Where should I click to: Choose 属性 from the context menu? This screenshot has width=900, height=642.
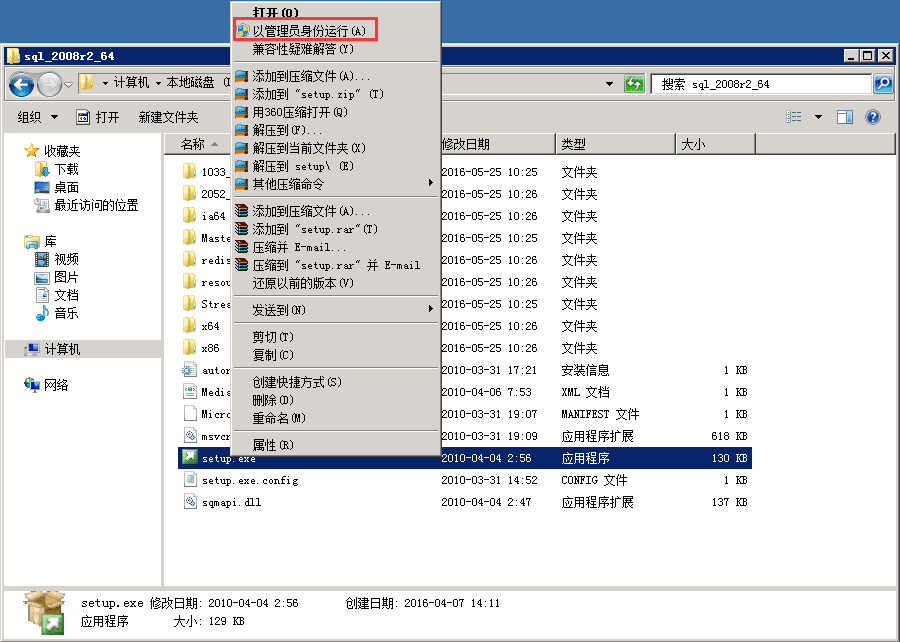click(336, 445)
